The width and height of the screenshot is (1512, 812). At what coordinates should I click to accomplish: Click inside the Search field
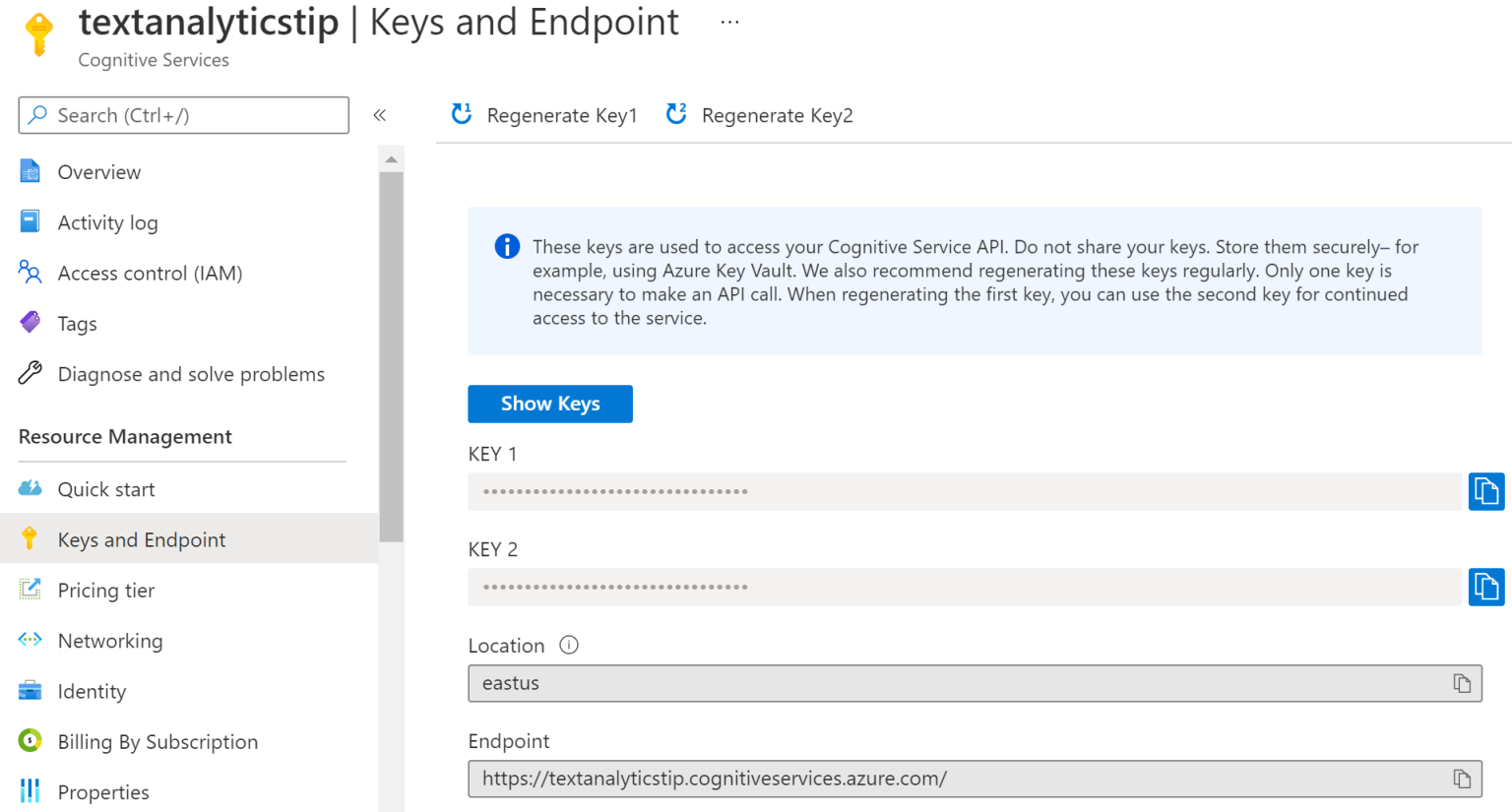(183, 115)
